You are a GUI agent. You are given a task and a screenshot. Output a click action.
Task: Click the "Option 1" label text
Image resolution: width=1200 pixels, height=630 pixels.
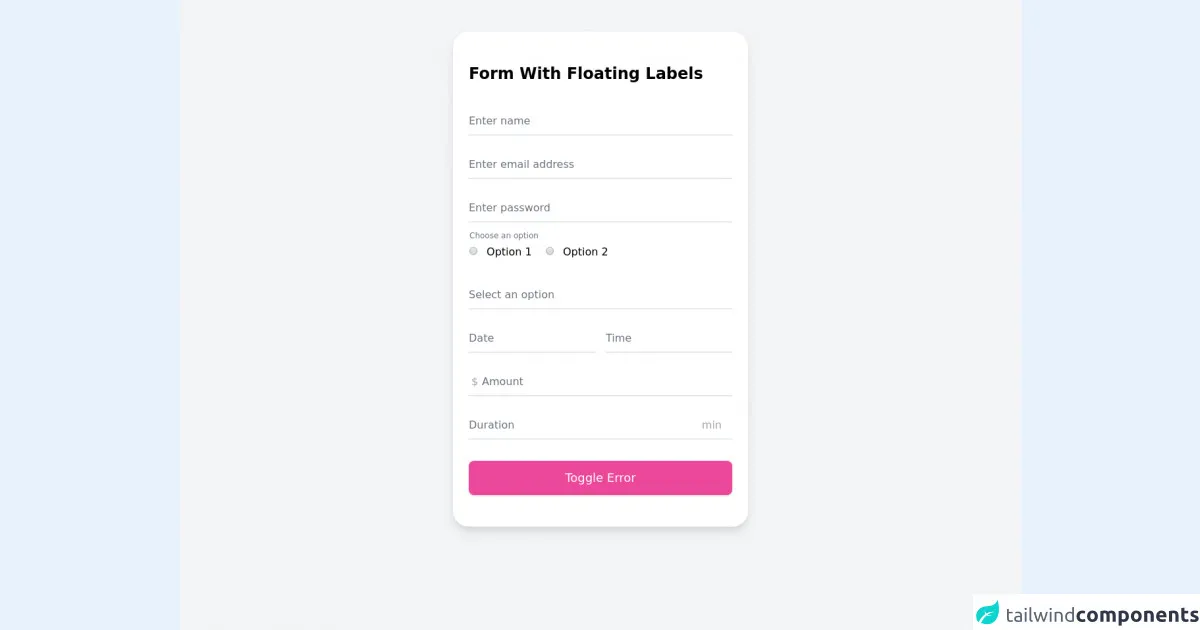pyautogui.click(x=509, y=252)
